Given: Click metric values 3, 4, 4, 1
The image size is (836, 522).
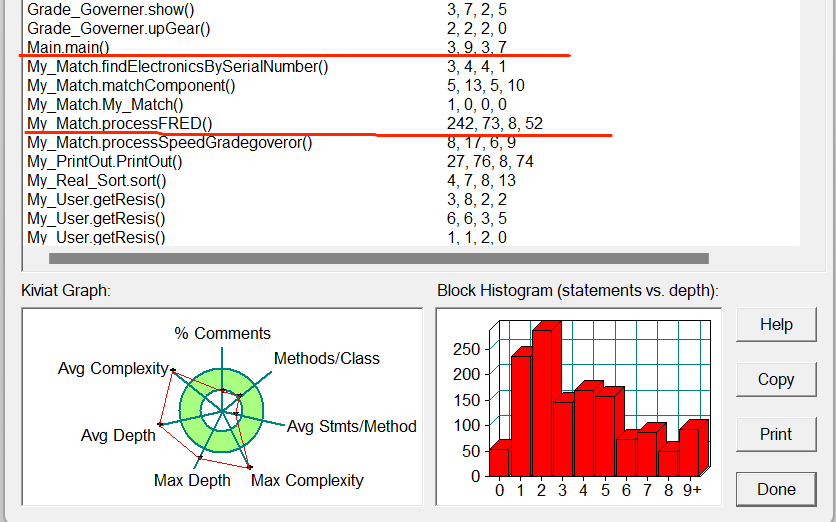Looking at the screenshot, I should pyautogui.click(x=477, y=66).
